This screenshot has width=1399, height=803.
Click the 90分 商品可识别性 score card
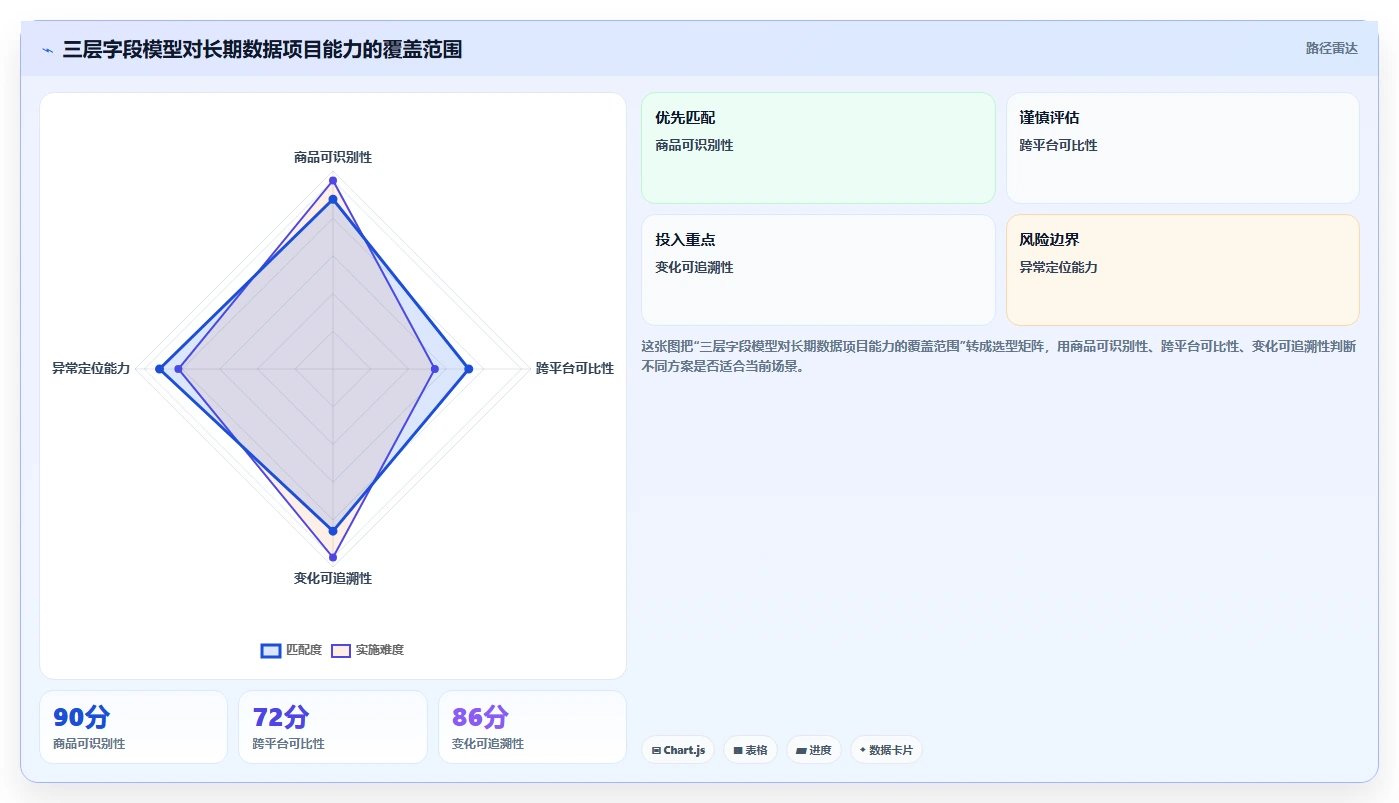coord(133,727)
